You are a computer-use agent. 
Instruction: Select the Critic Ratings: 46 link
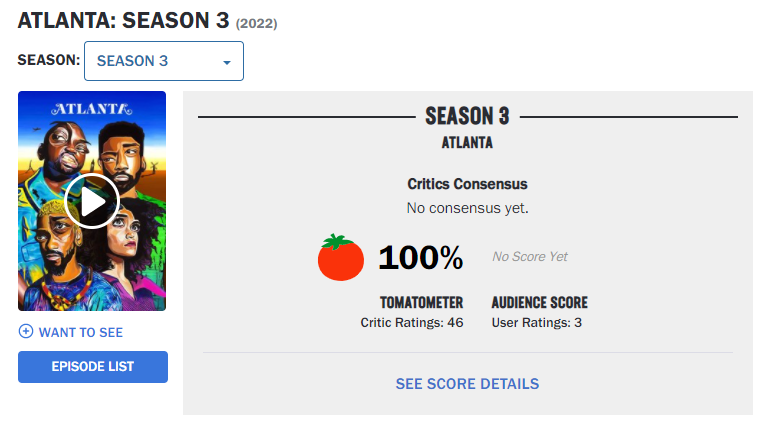tap(411, 322)
